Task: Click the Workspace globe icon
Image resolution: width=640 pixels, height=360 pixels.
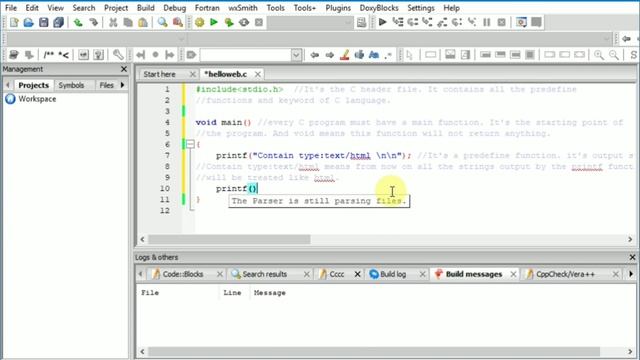Action: pos(10,99)
